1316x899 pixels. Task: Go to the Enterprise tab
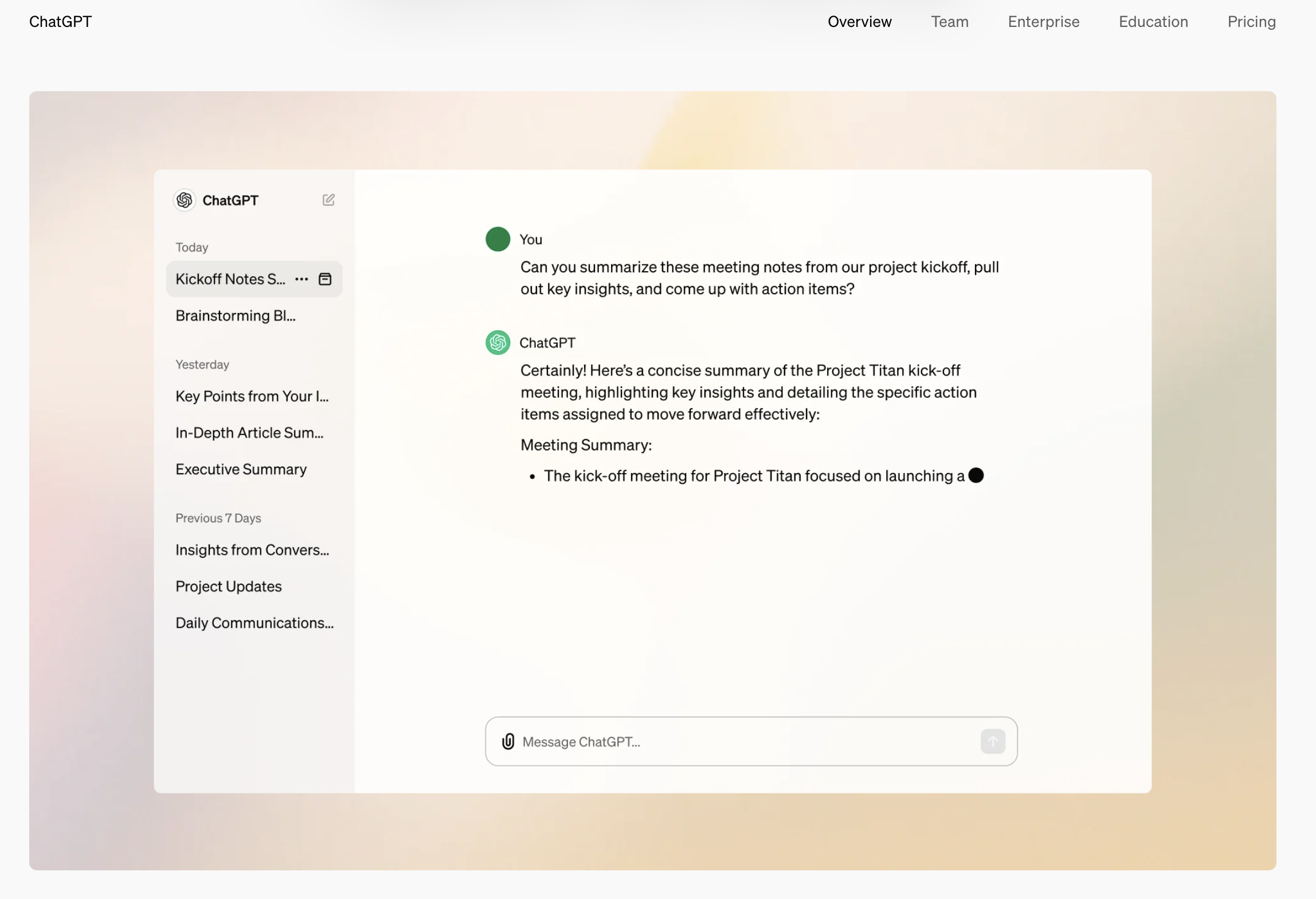(1044, 22)
